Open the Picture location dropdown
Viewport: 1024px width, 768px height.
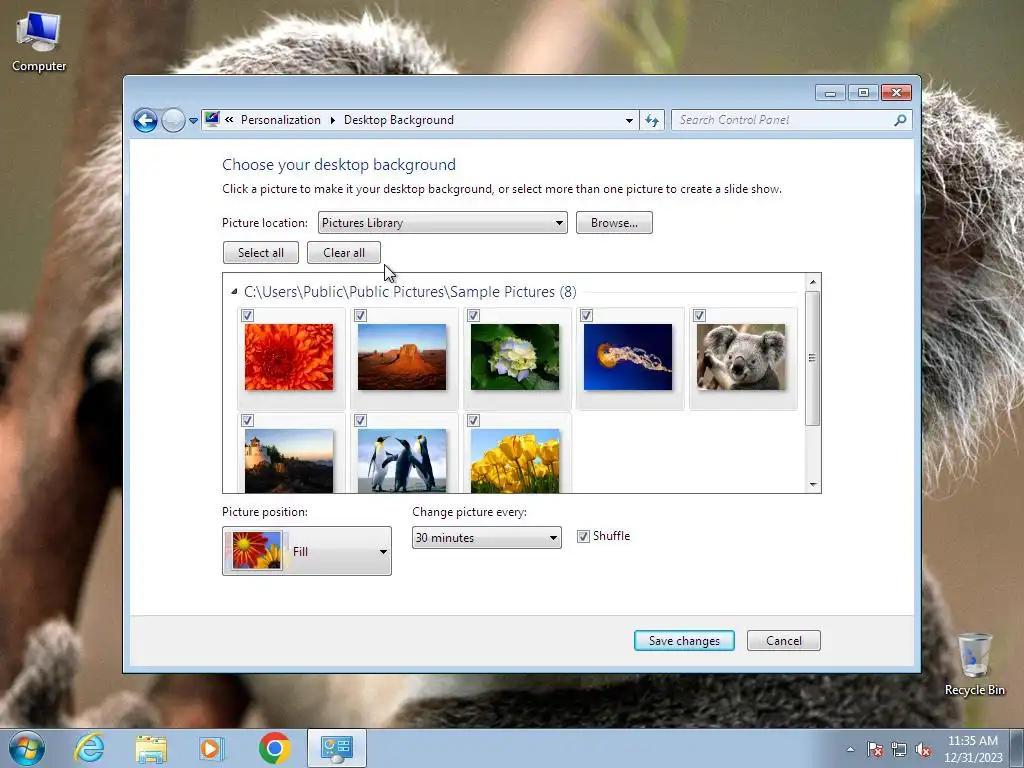click(x=442, y=223)
